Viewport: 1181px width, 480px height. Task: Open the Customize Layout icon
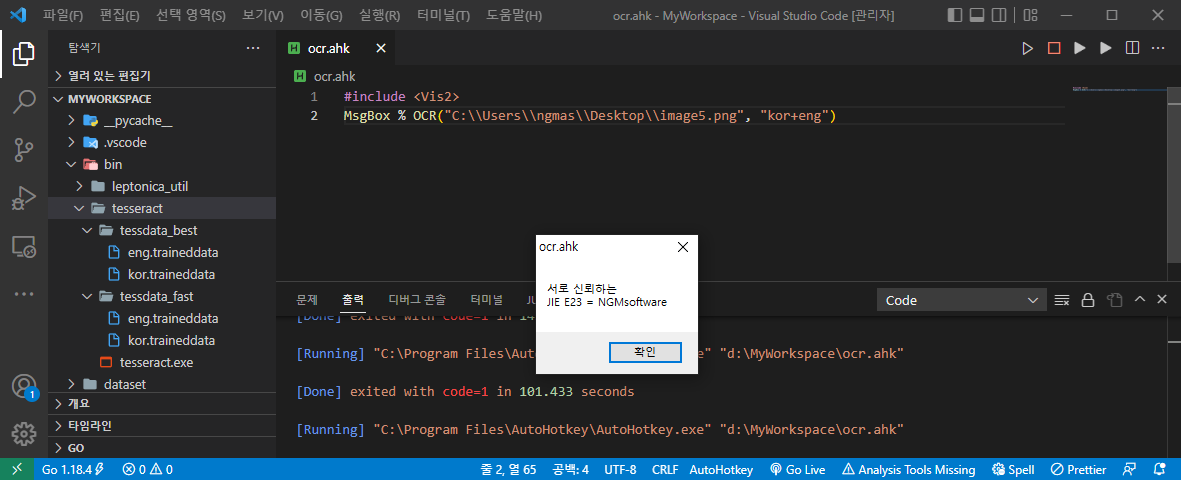pyautogui.click(x=1032, y=15)
